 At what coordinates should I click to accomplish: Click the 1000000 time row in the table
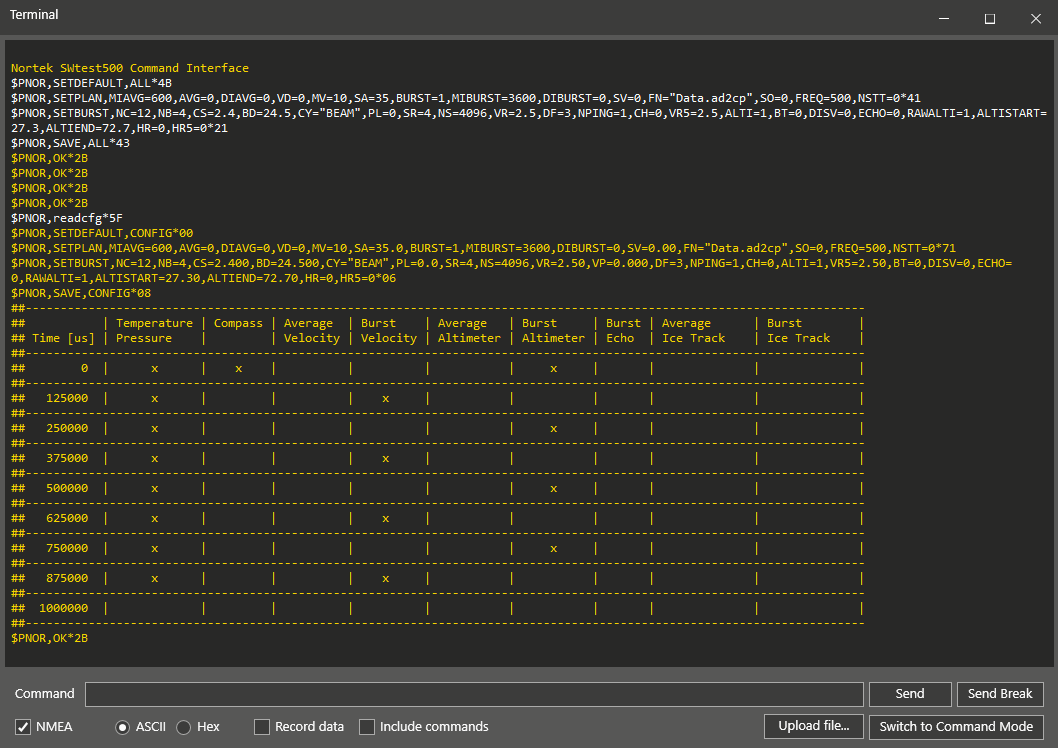click(x=437, y=608)
